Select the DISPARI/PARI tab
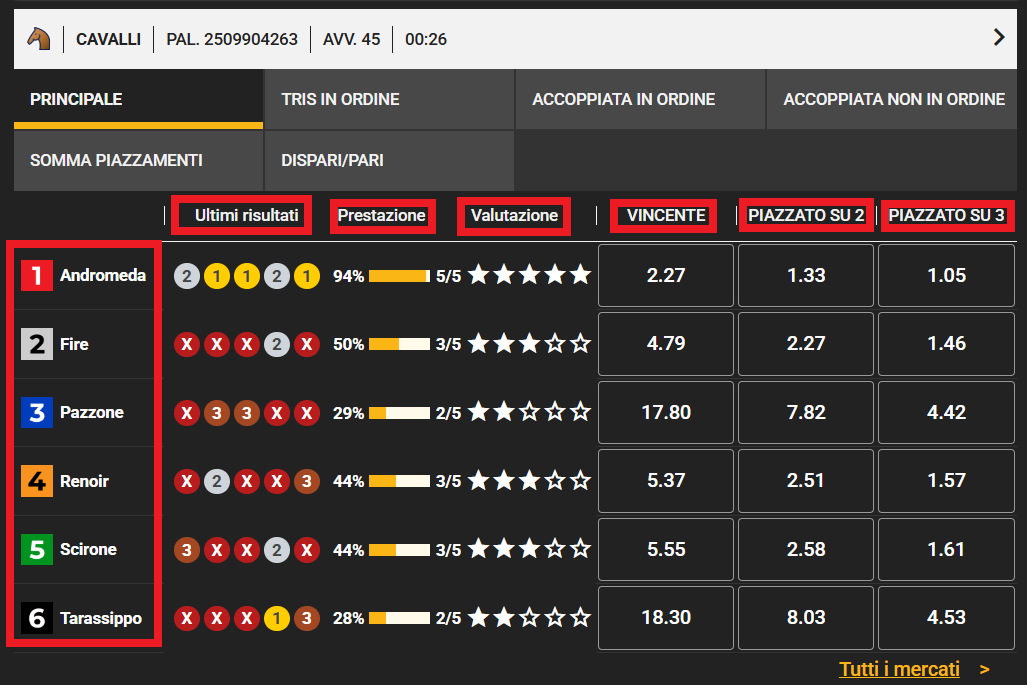The width and height of the screenshot is (1027, 685). click(389, 160)
